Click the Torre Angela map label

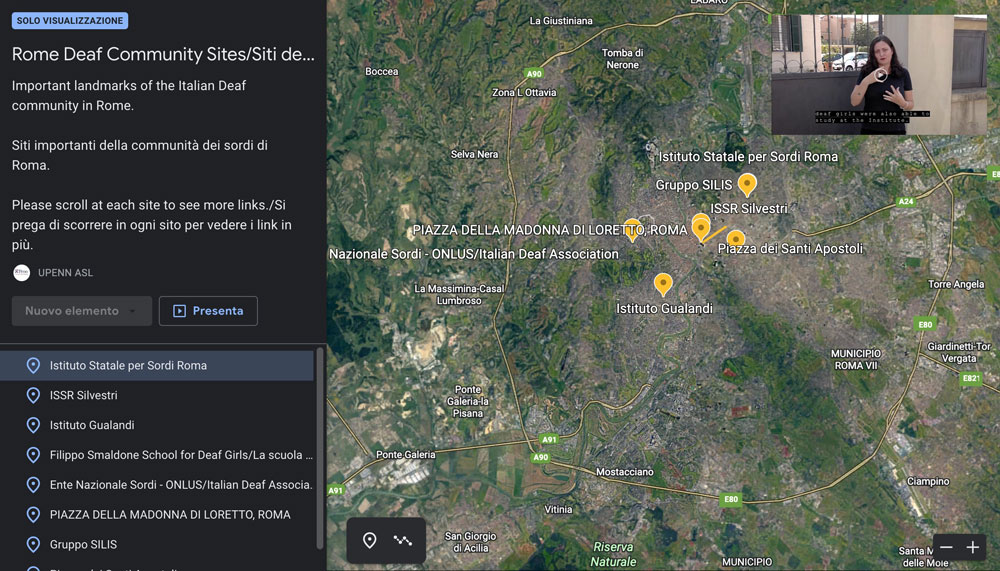[955, 285]
